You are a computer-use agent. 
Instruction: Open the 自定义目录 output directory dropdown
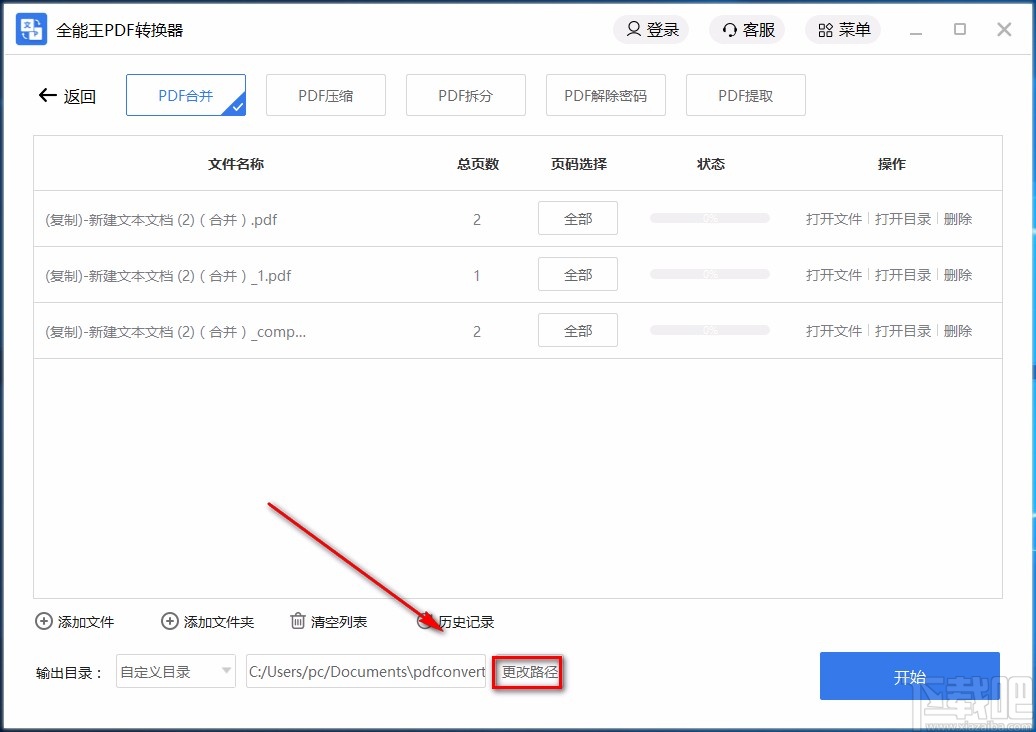point(175,672)
